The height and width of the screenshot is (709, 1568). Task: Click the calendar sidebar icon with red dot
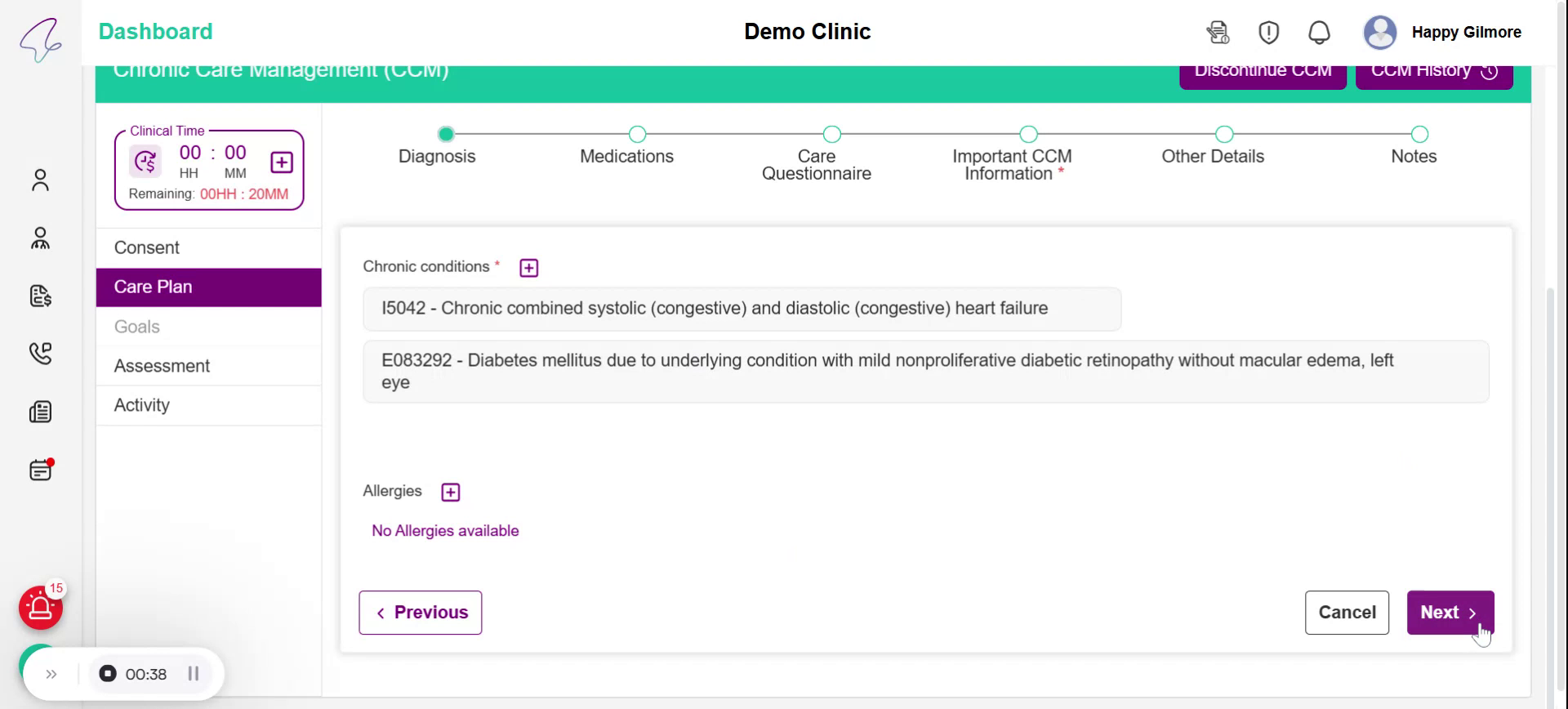(40, 470)
